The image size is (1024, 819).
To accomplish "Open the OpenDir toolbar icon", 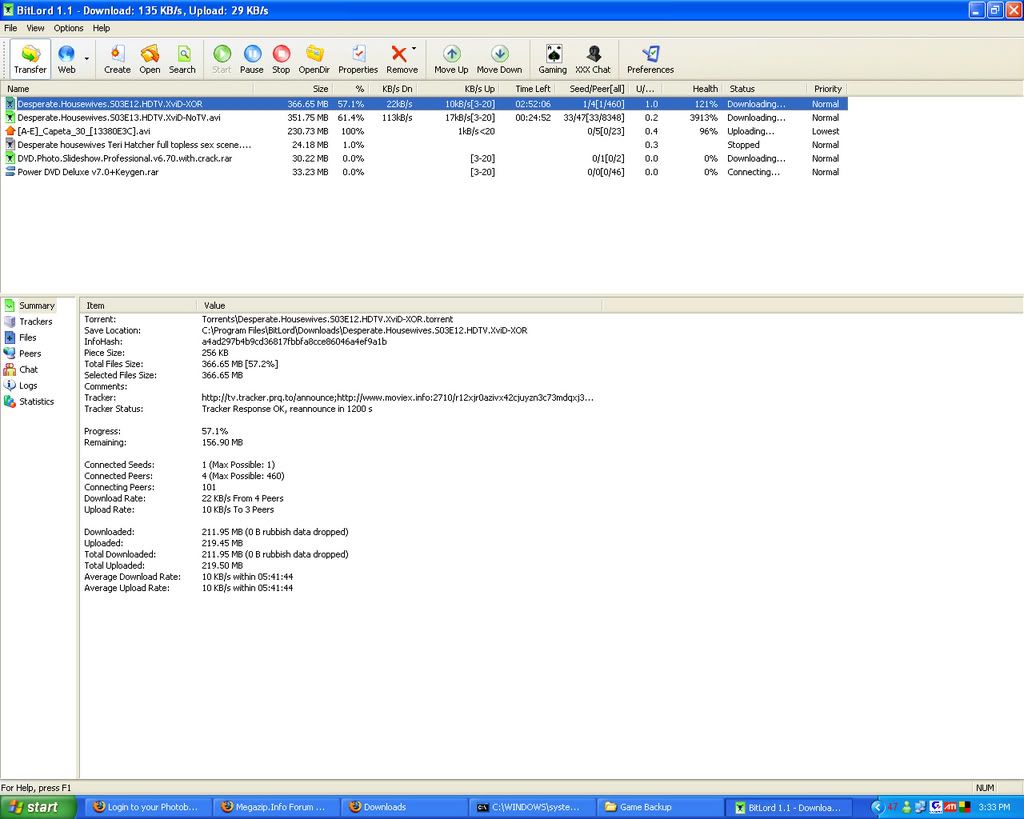I will point(313,58).
